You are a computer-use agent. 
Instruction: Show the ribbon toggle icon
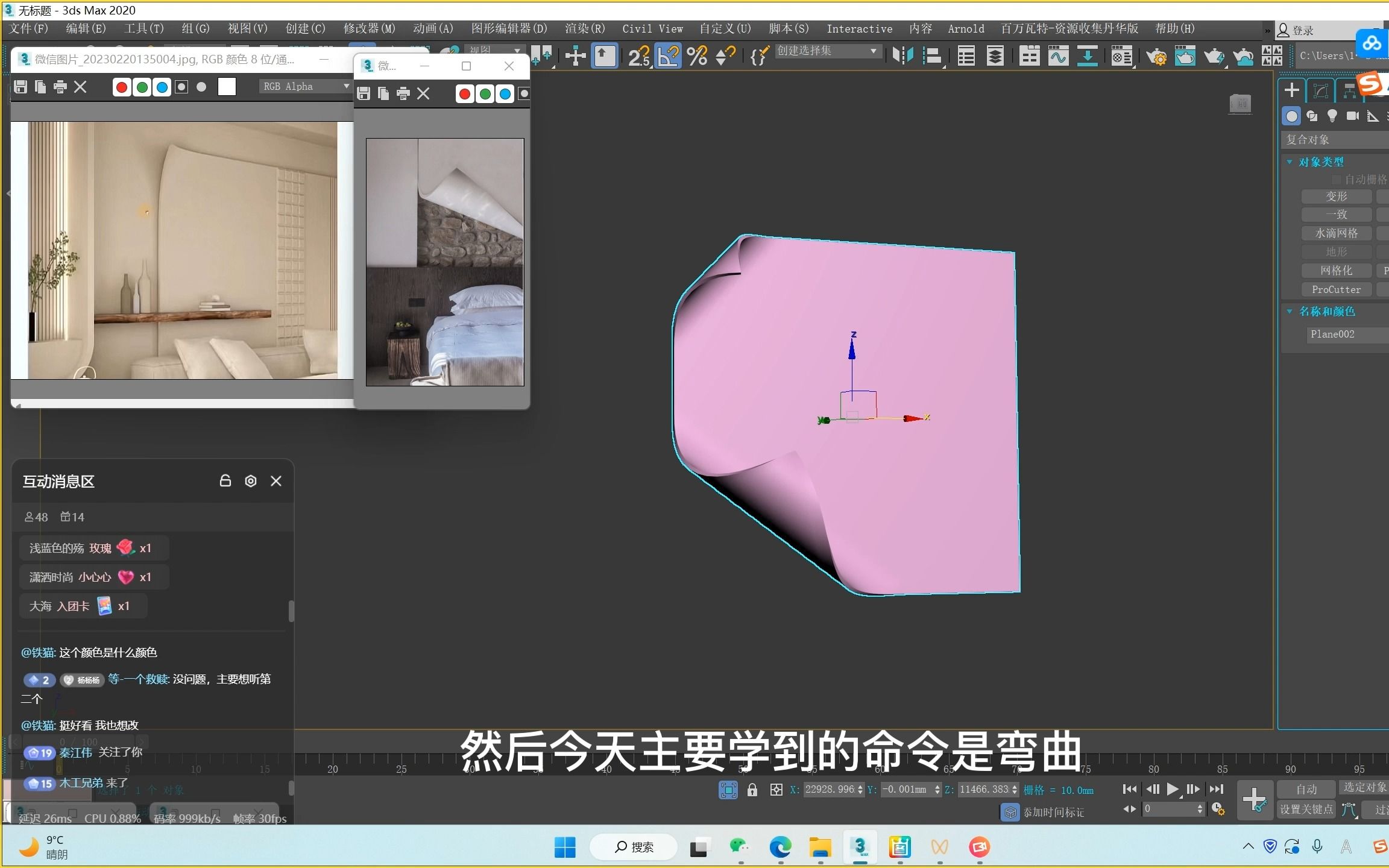click(1029, 56)
